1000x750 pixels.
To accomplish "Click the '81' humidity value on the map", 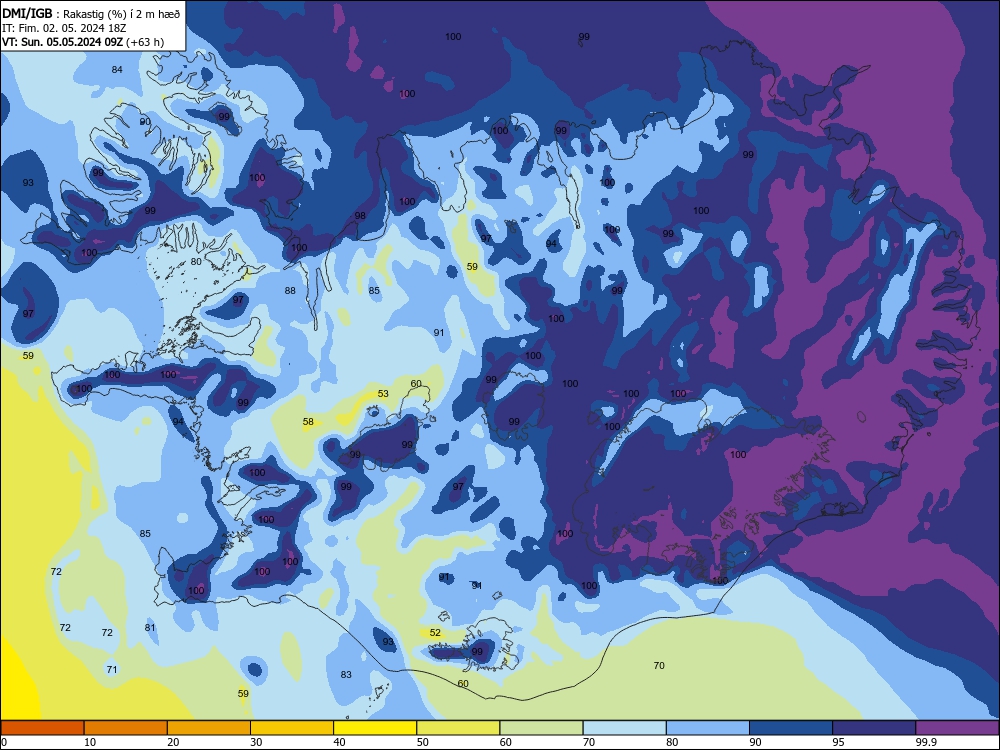I will (x=150, y=628).
